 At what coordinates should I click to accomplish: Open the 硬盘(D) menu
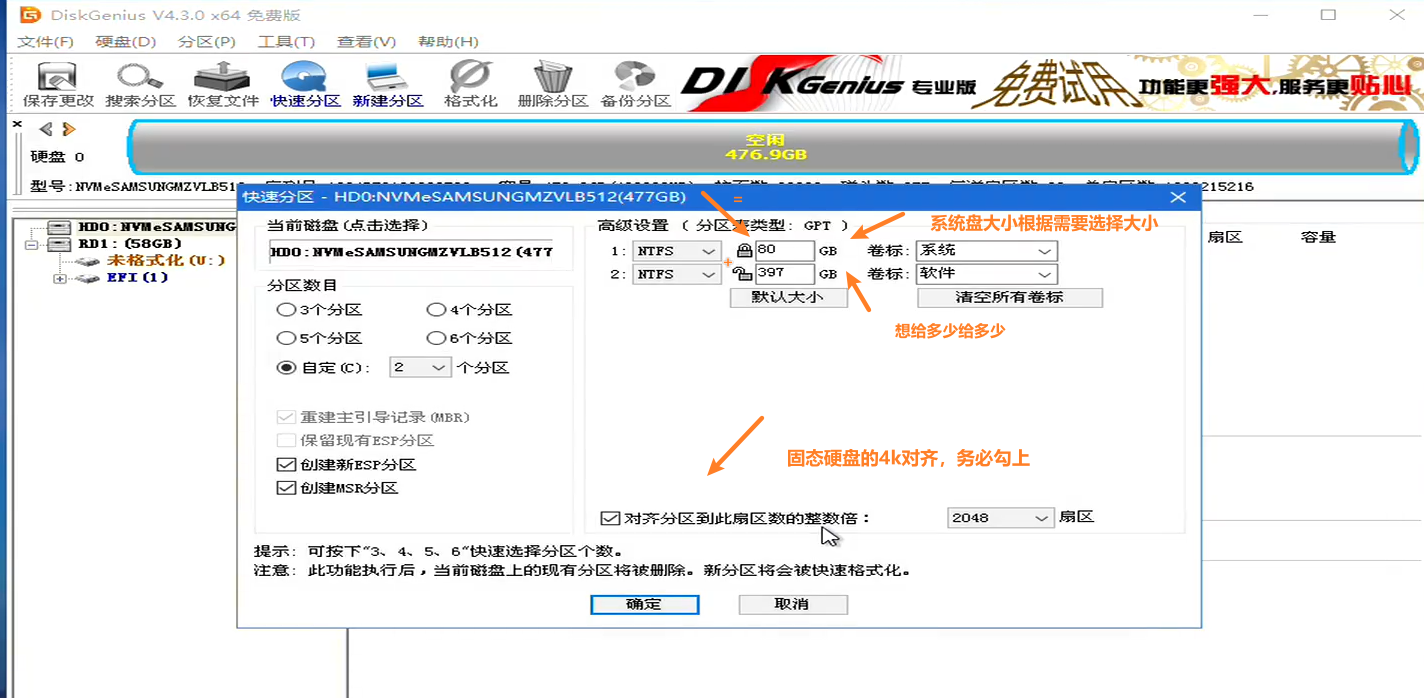(x=126, y=41)
